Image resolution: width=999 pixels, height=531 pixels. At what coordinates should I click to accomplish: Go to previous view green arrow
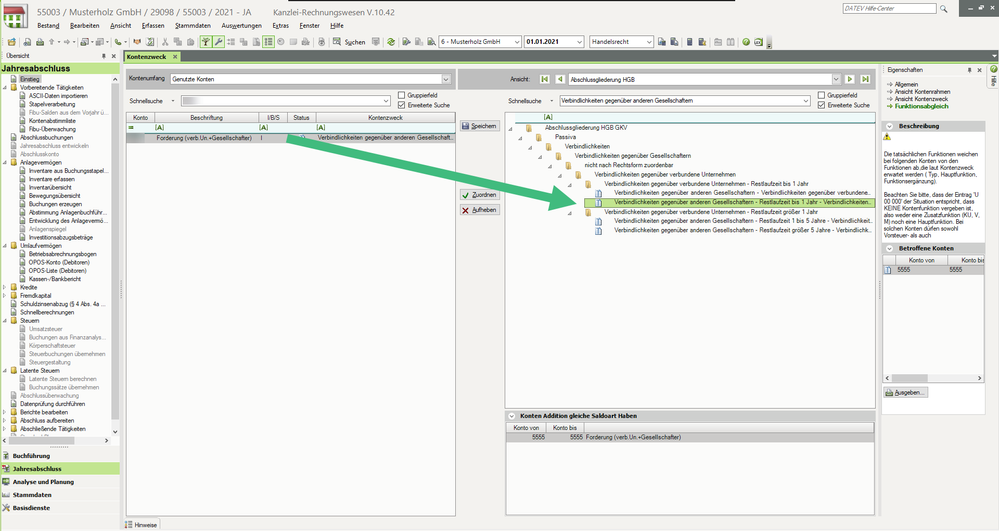tap(560, 79)
